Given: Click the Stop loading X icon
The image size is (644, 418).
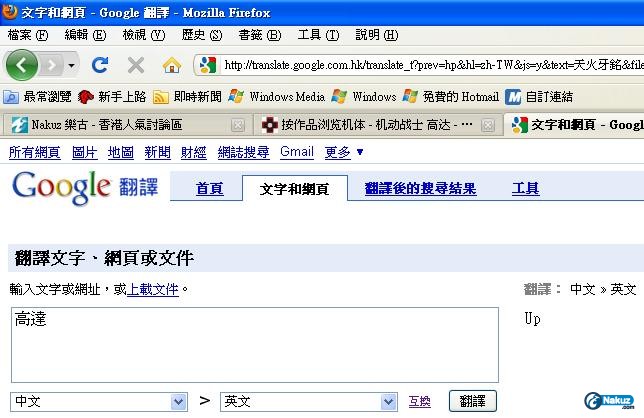Looking at the screenshot, I should [x=136, y=65].
